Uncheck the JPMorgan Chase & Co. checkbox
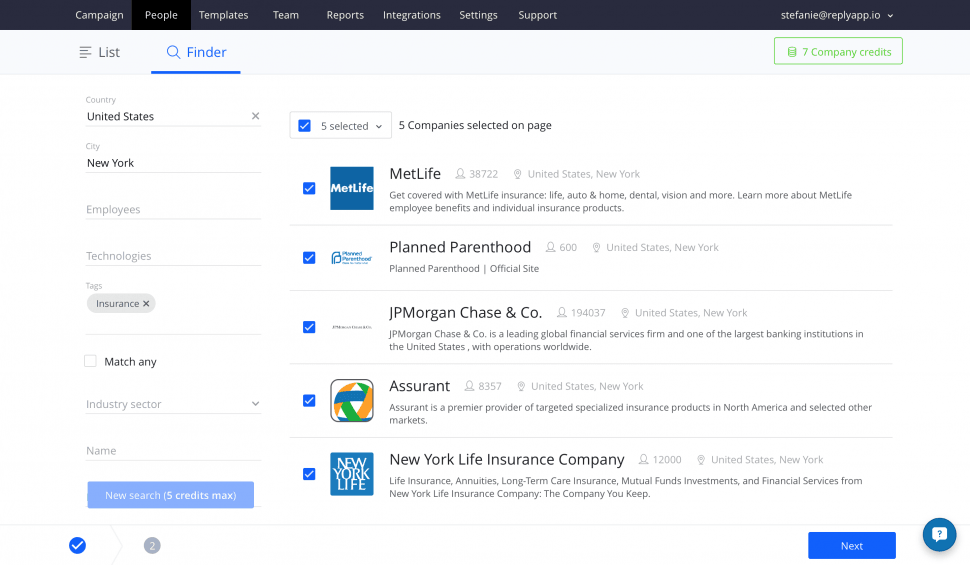 point(309,327)
